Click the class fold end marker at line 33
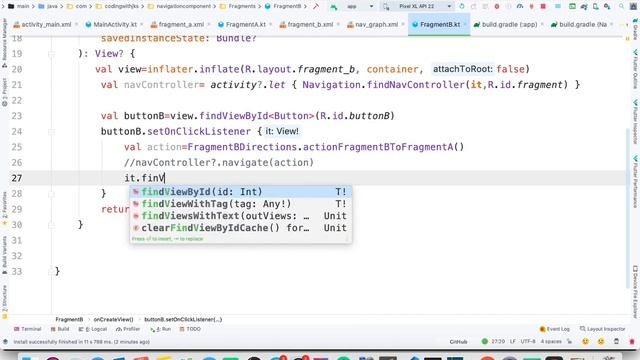640x360 pixels. (x=51, y=271)
